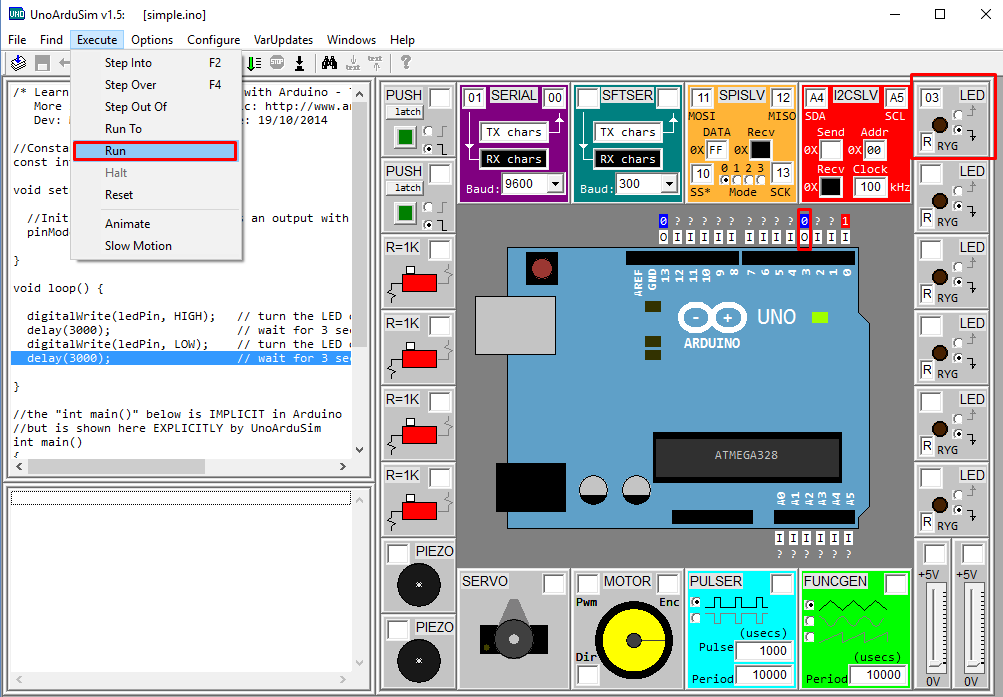This screenshot has width=1003, height=697.
Task: Select the inverted pulse waveform radio in PULSER
Action: pos(696,618)
